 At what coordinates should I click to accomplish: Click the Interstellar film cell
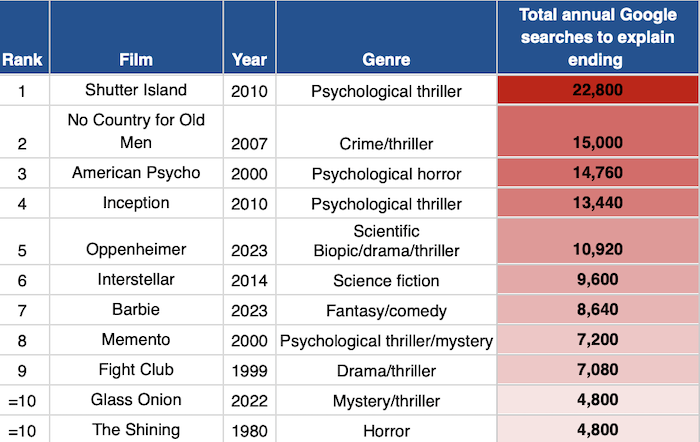coord(136,281)
